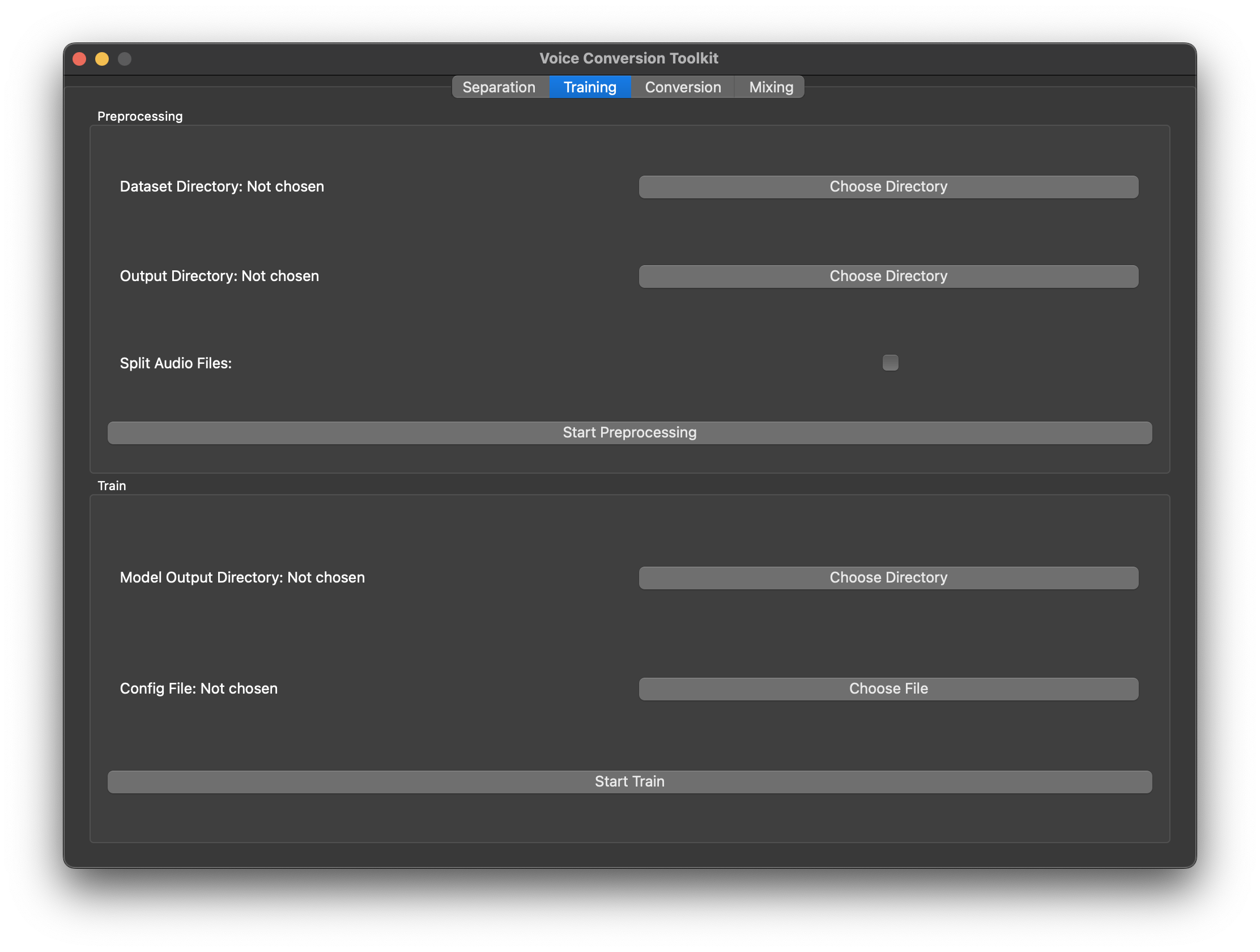Expand the Preprocessing section

(140, 116)
